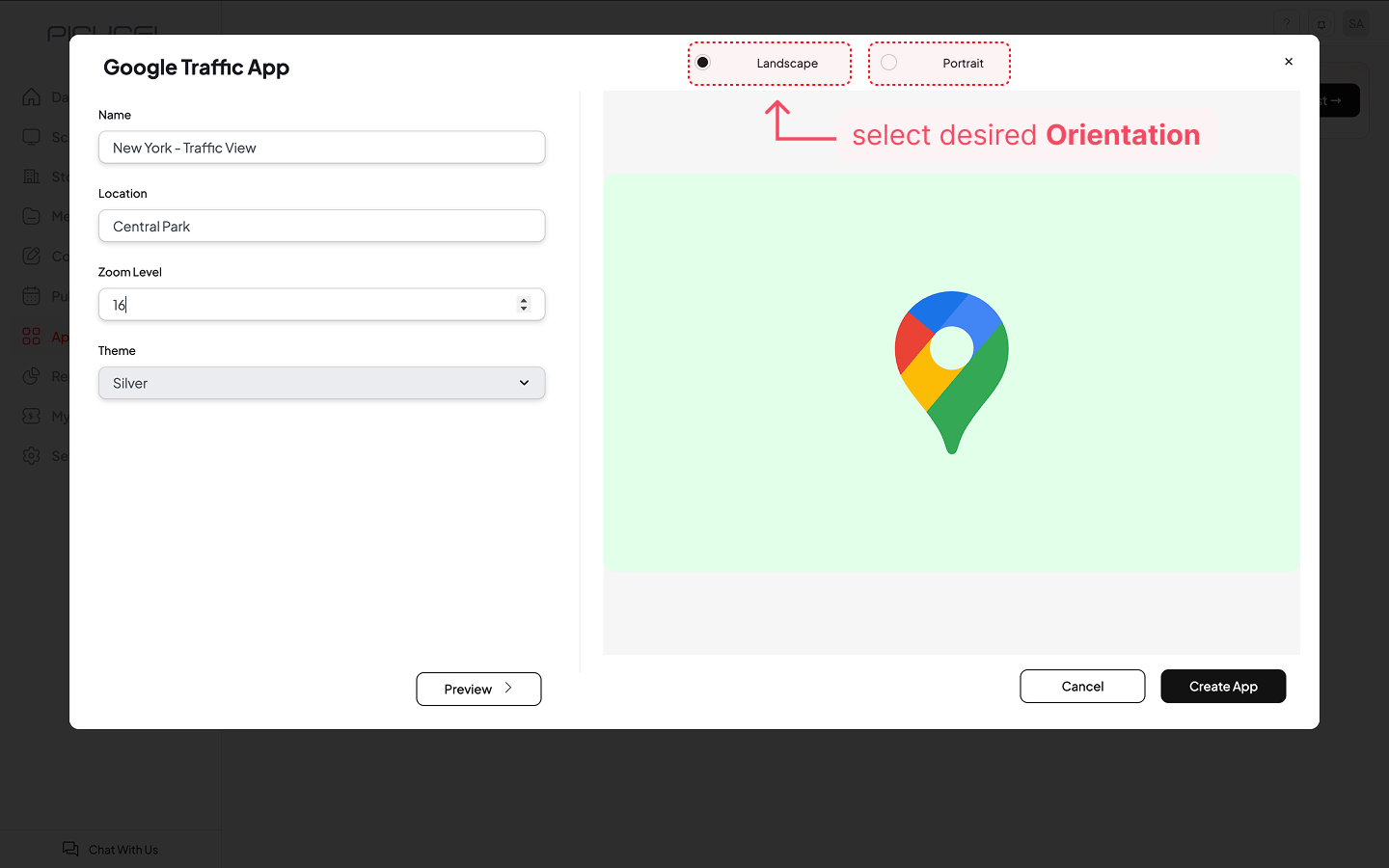Screen dimensions: 1389x868
Task: Click into the Location field containing Central Park
Action: coord(321,227)
